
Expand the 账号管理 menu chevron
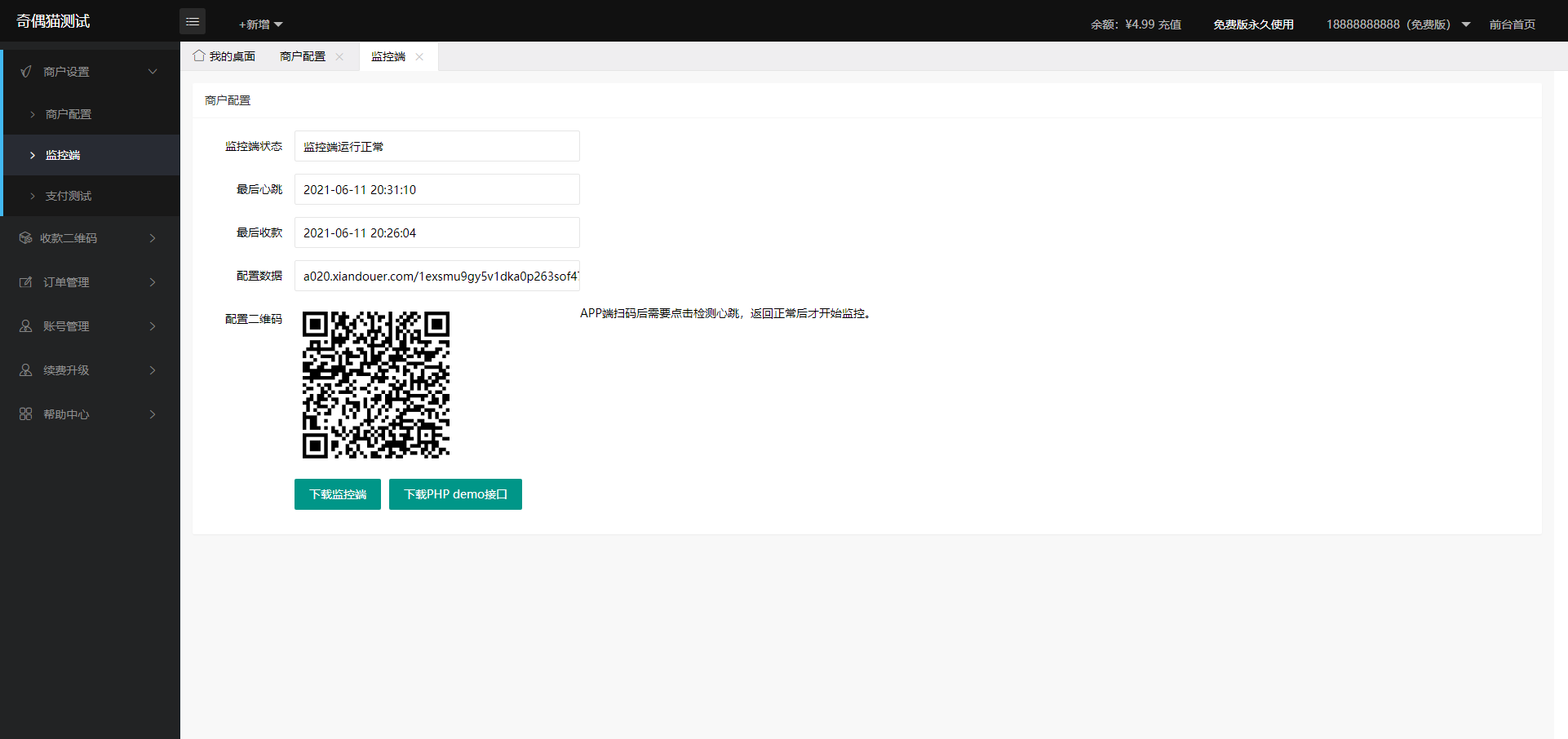click(153, 326)
